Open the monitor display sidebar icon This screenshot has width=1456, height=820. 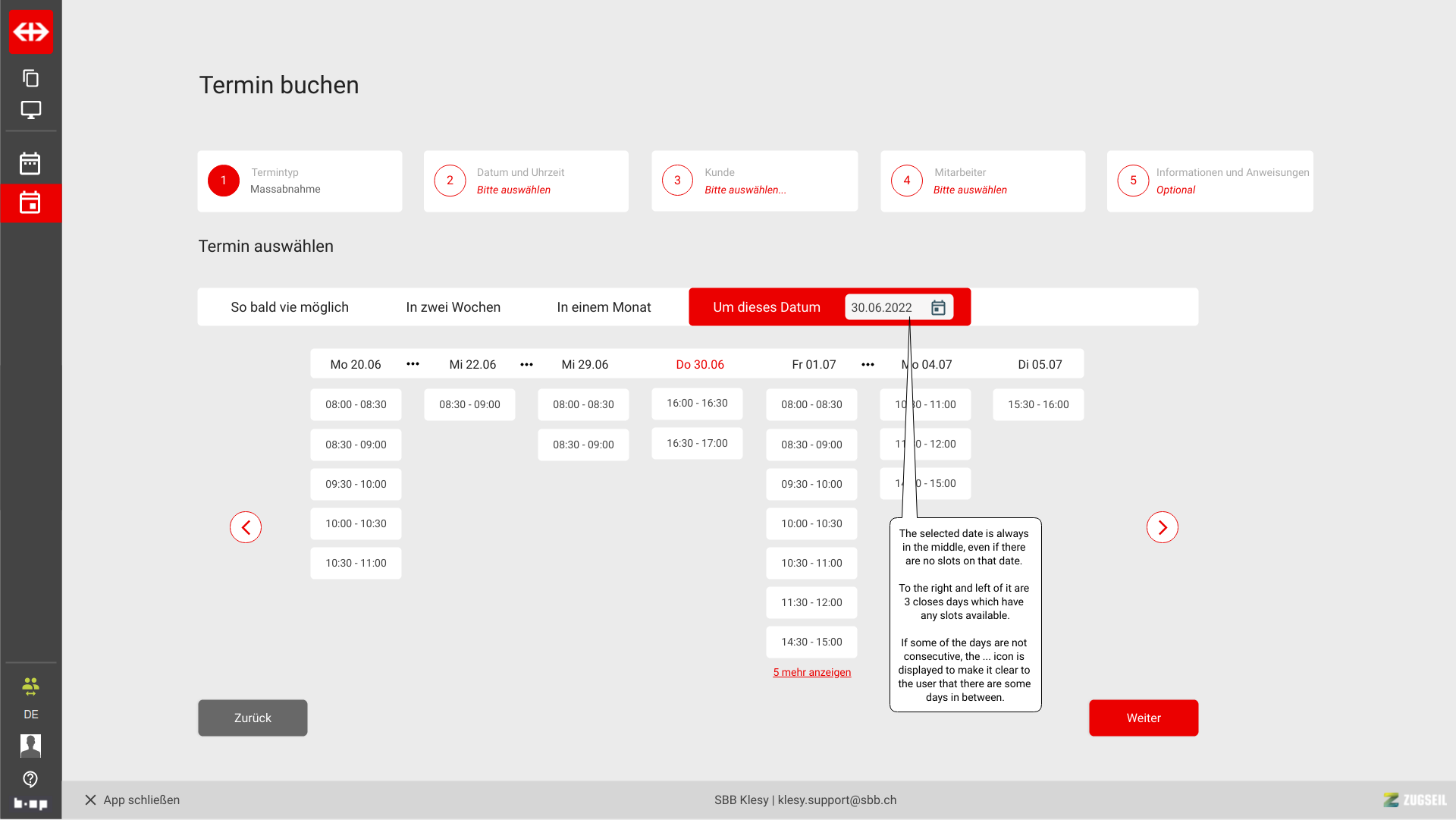point(31,110)
